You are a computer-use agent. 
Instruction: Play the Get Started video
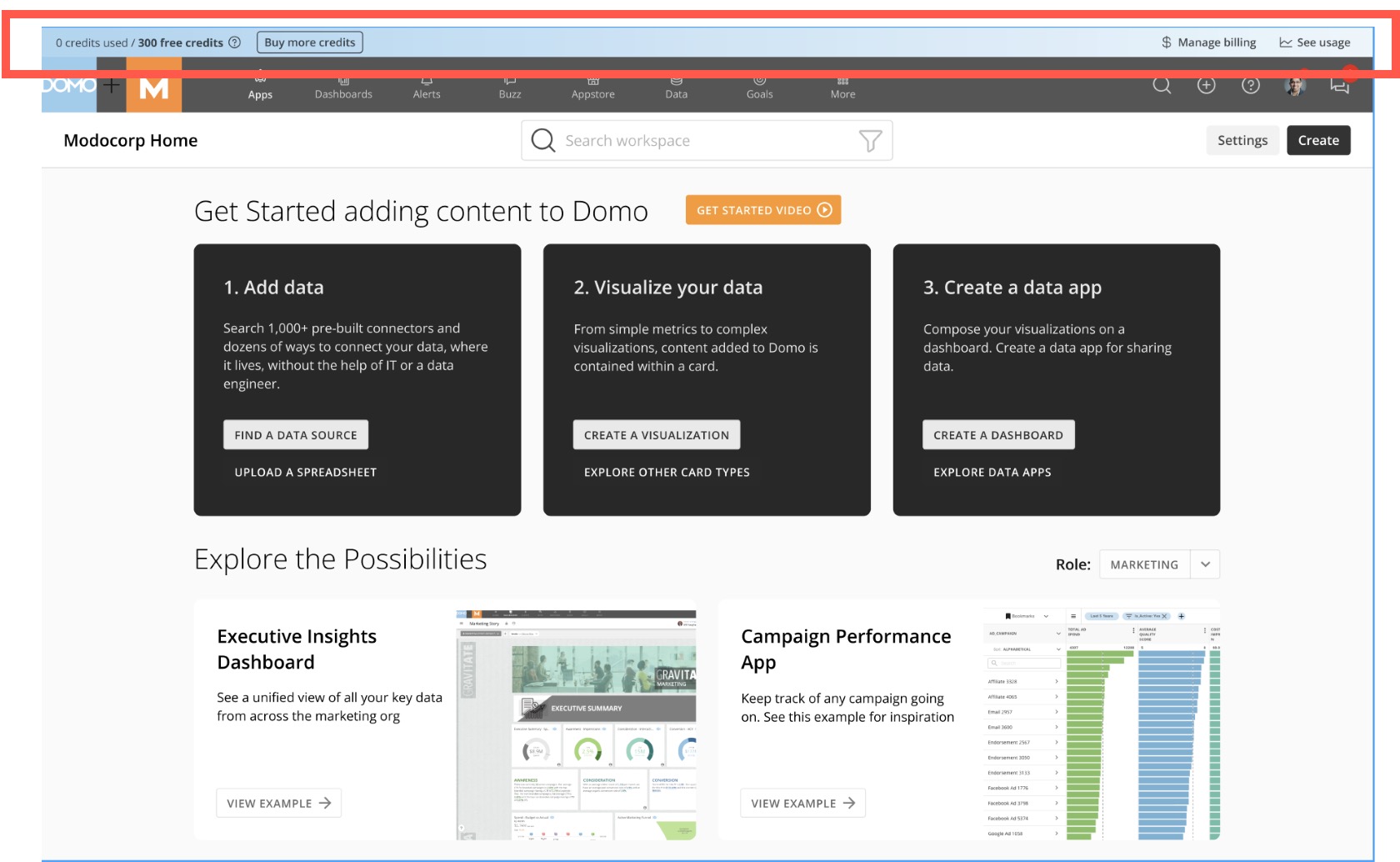[762, 210]
